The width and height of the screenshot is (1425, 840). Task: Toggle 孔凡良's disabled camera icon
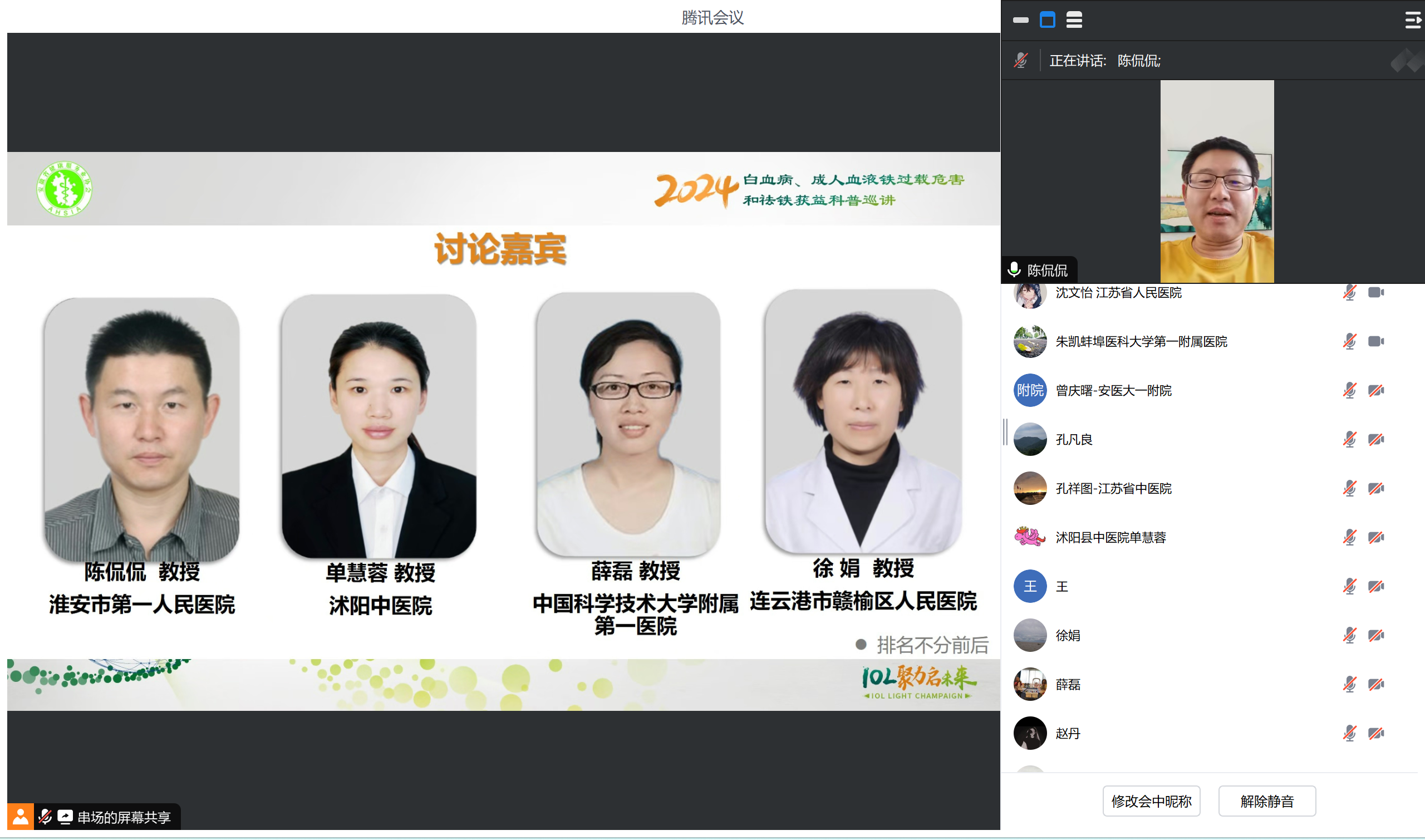1376,439
